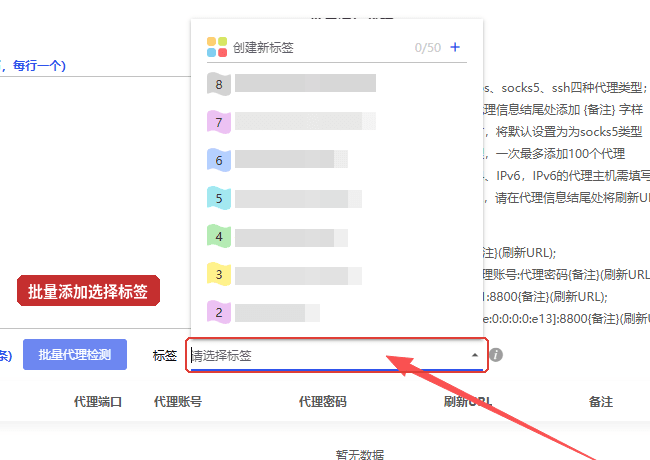The width and height of the screenshot is (650, 460).
Task: Select tag number 7 in the list
Action: pyautogui.click(x=337, y=122)
